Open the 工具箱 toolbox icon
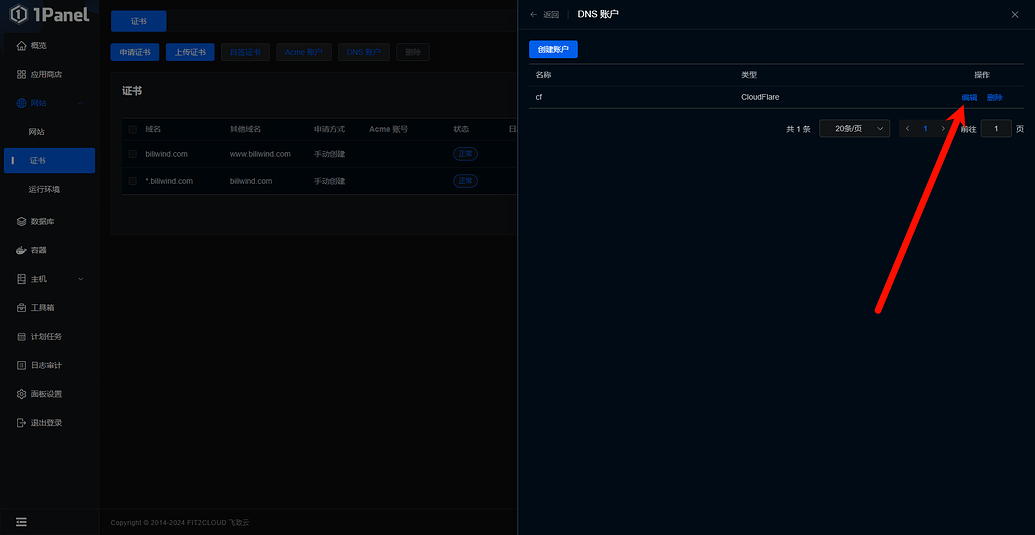 [21, 307]
